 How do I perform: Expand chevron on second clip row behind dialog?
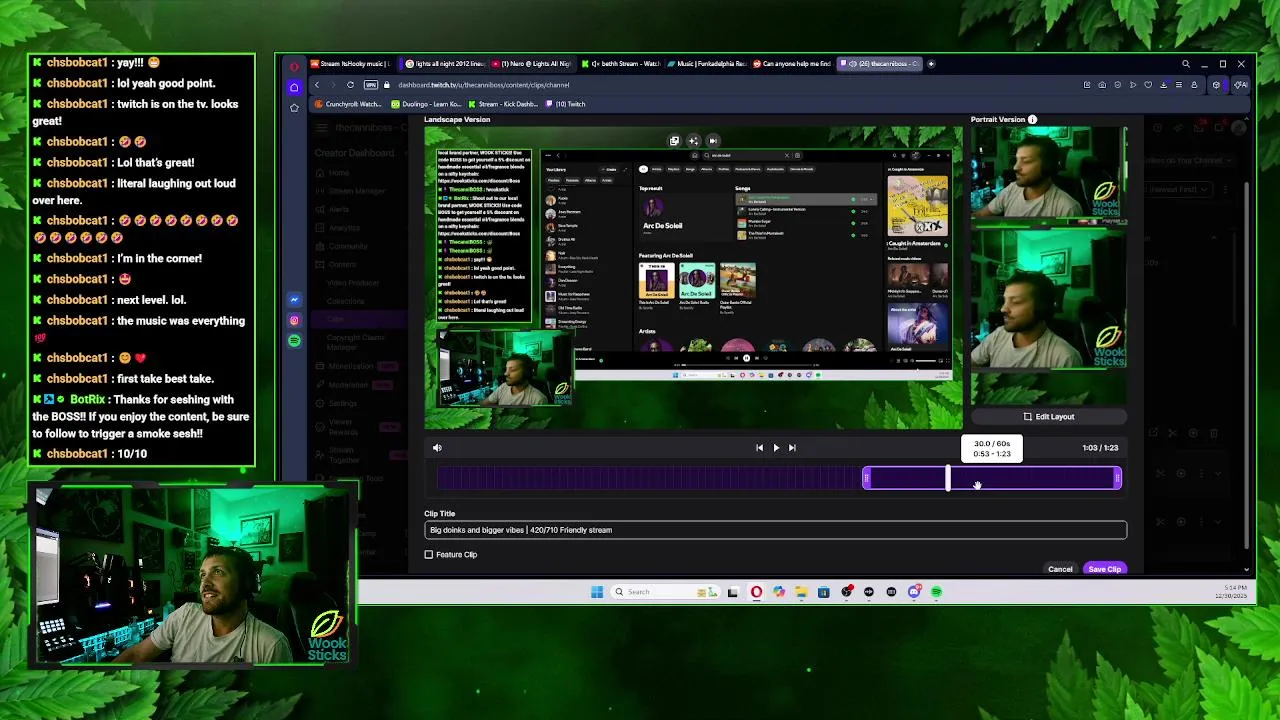(1217, 473)
